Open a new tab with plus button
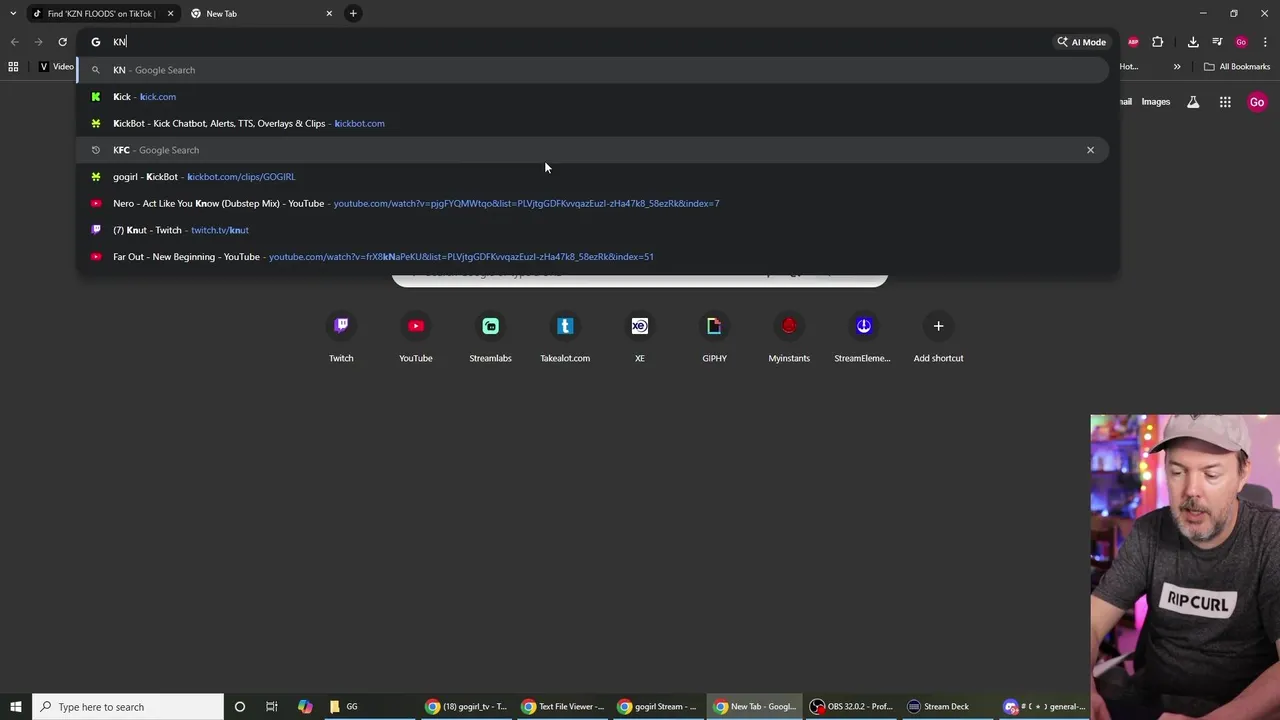 pos(353,14)
